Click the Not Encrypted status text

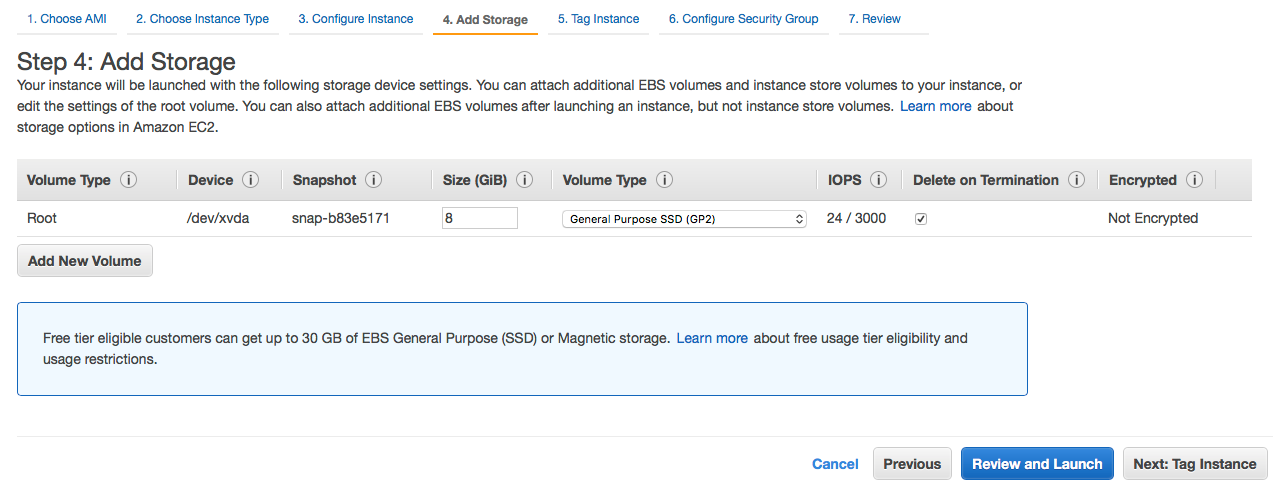(x=1153, y=218)
